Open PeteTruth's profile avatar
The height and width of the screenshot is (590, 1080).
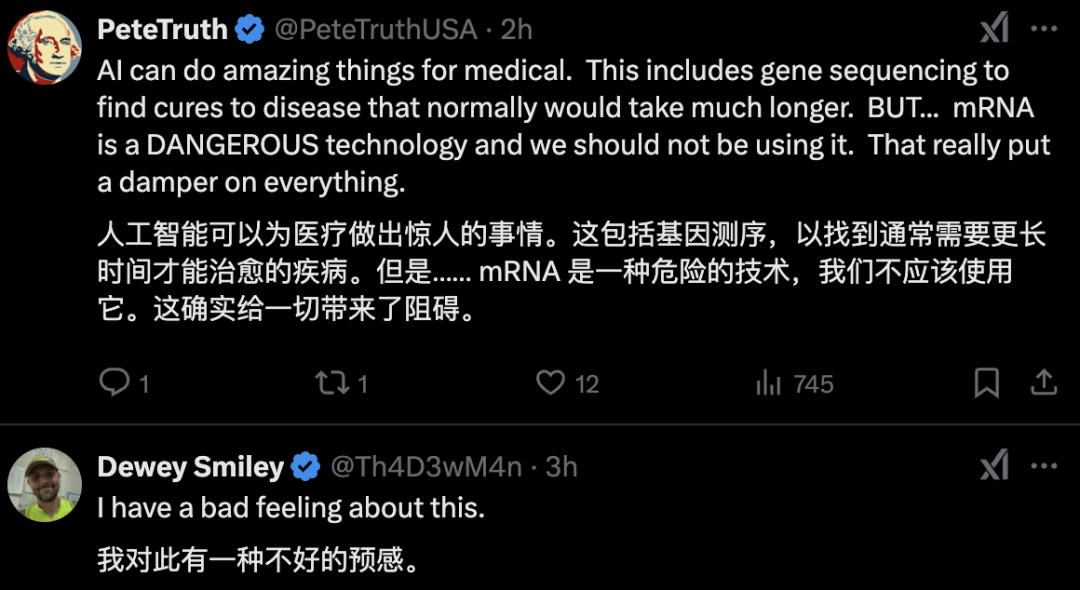44,47
